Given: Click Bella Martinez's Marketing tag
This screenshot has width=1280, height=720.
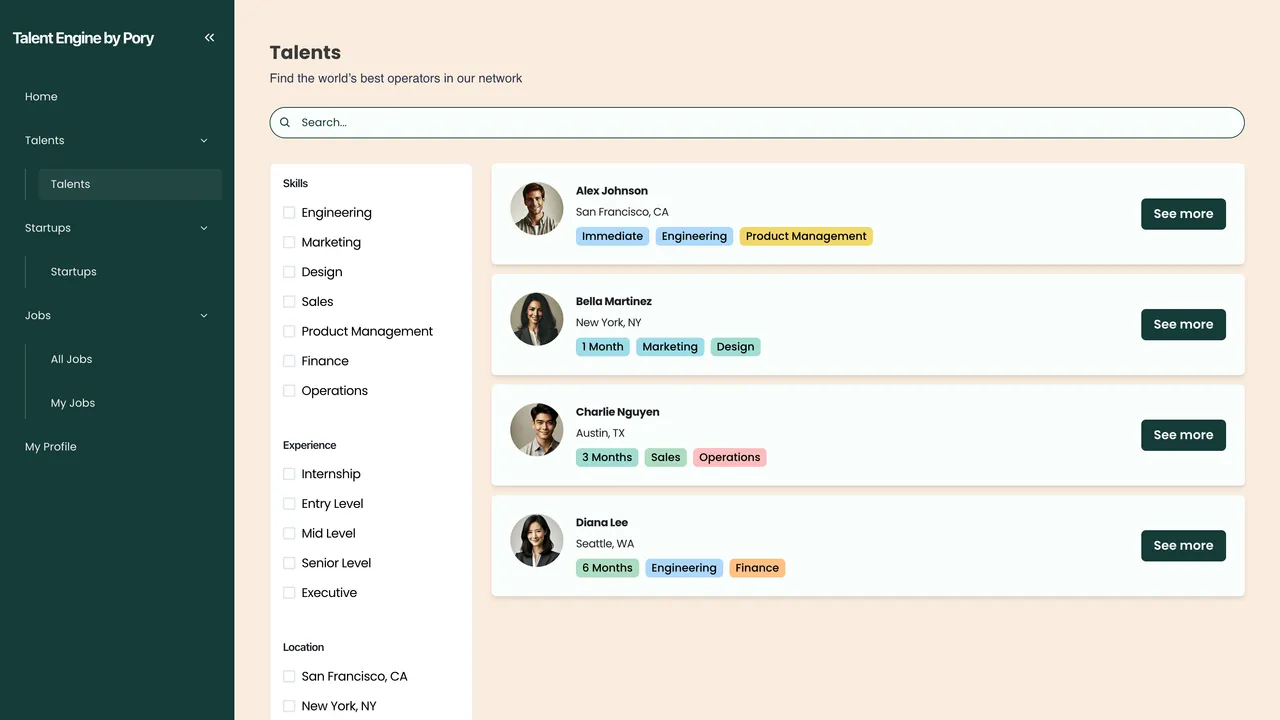Looking at the screenshot, I should (670, 347).
